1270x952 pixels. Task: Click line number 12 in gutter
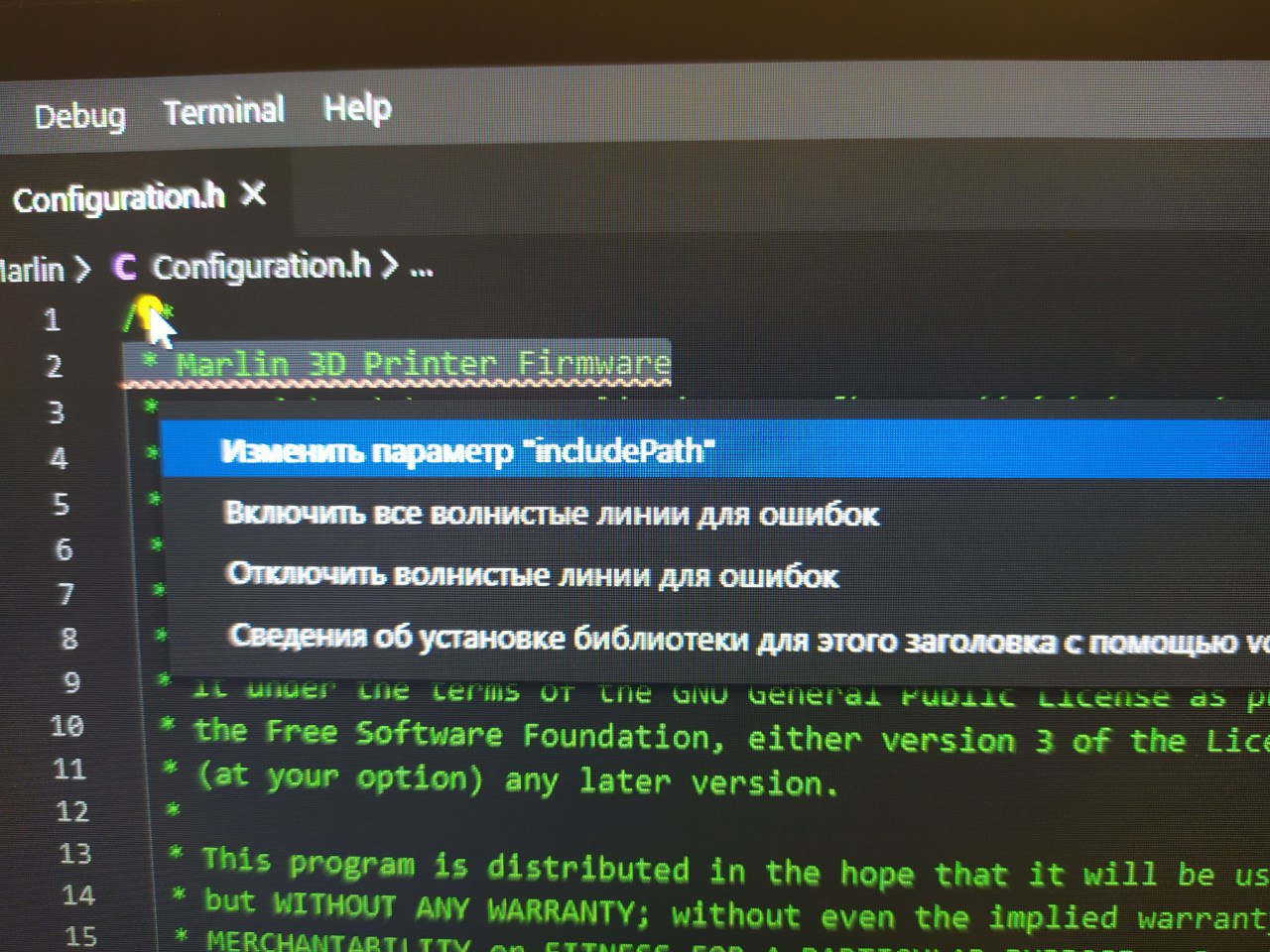(72, 812)
